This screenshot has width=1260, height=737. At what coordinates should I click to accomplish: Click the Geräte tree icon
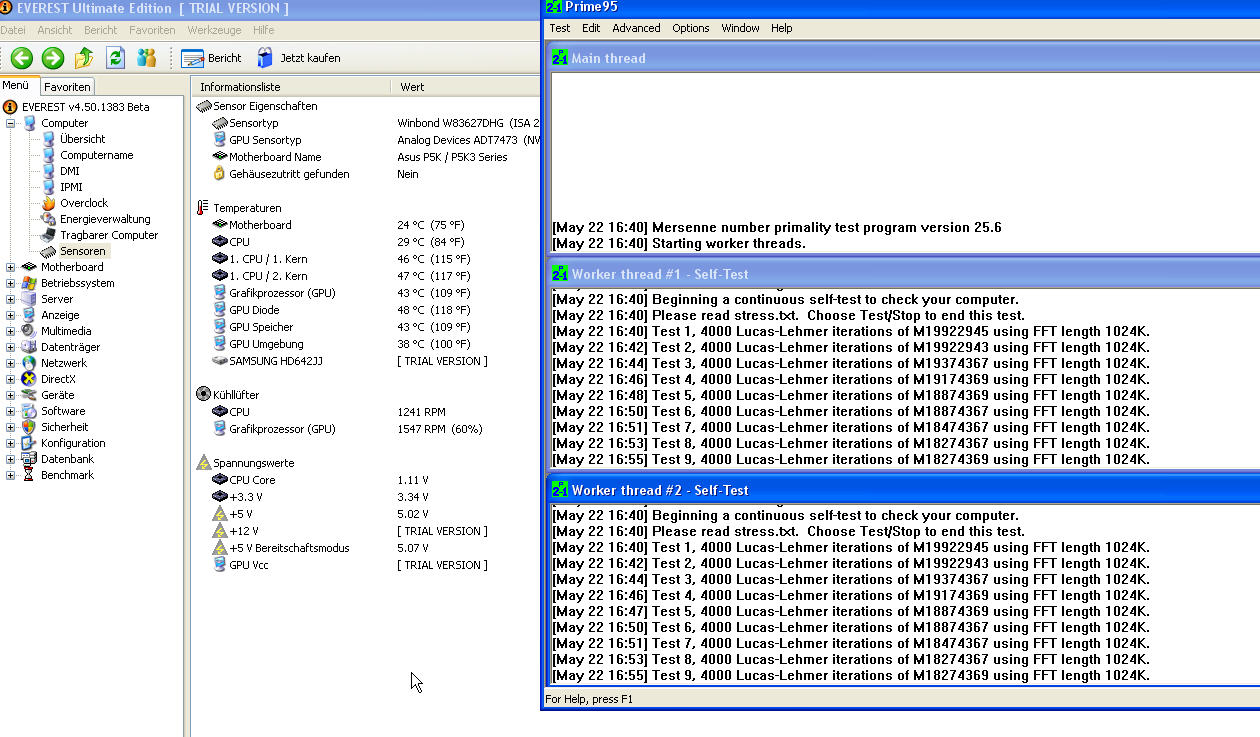[29, 395]
